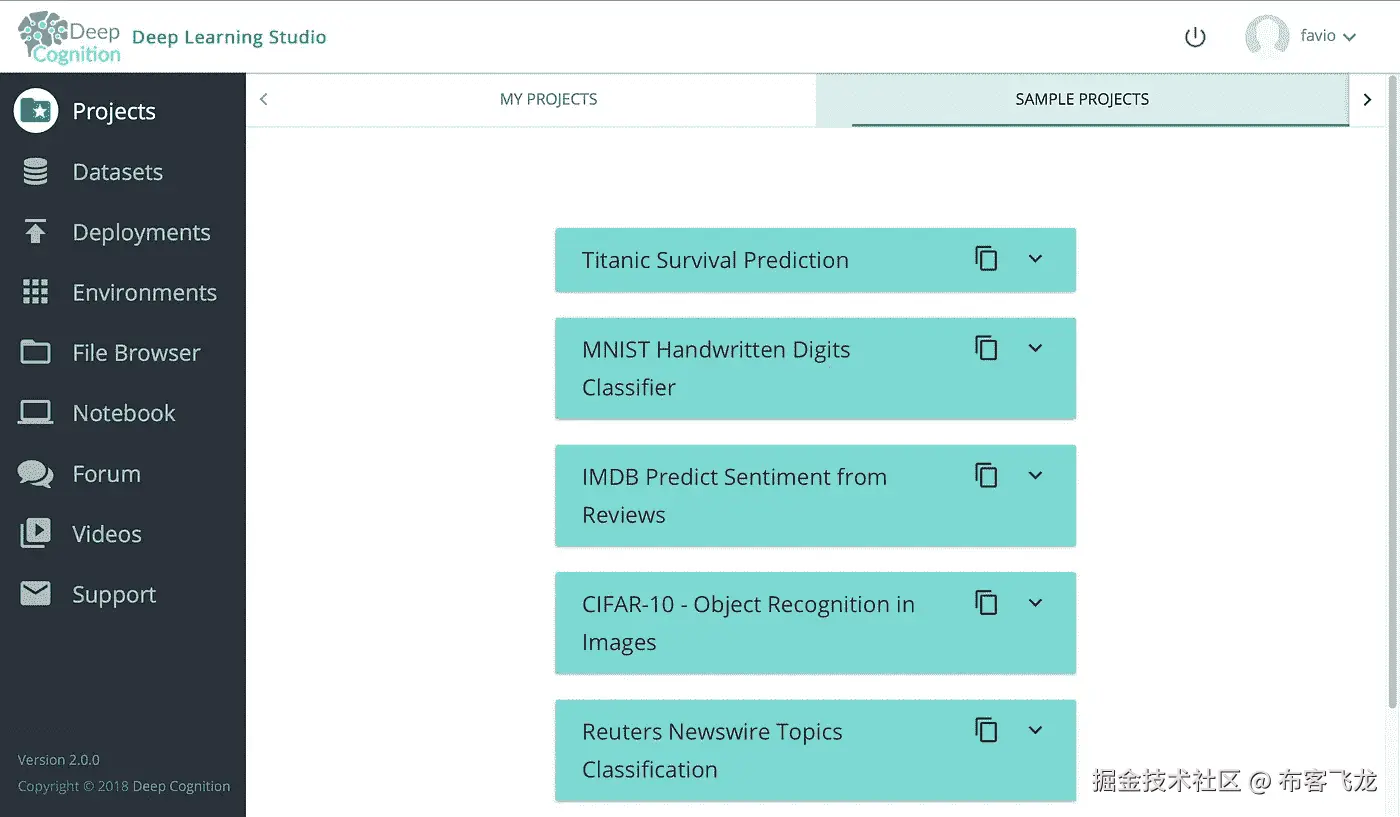Viewport: 1400px width, 817px height.
Task: Select the Sample Projects tab
Action: pos(1082,99)
